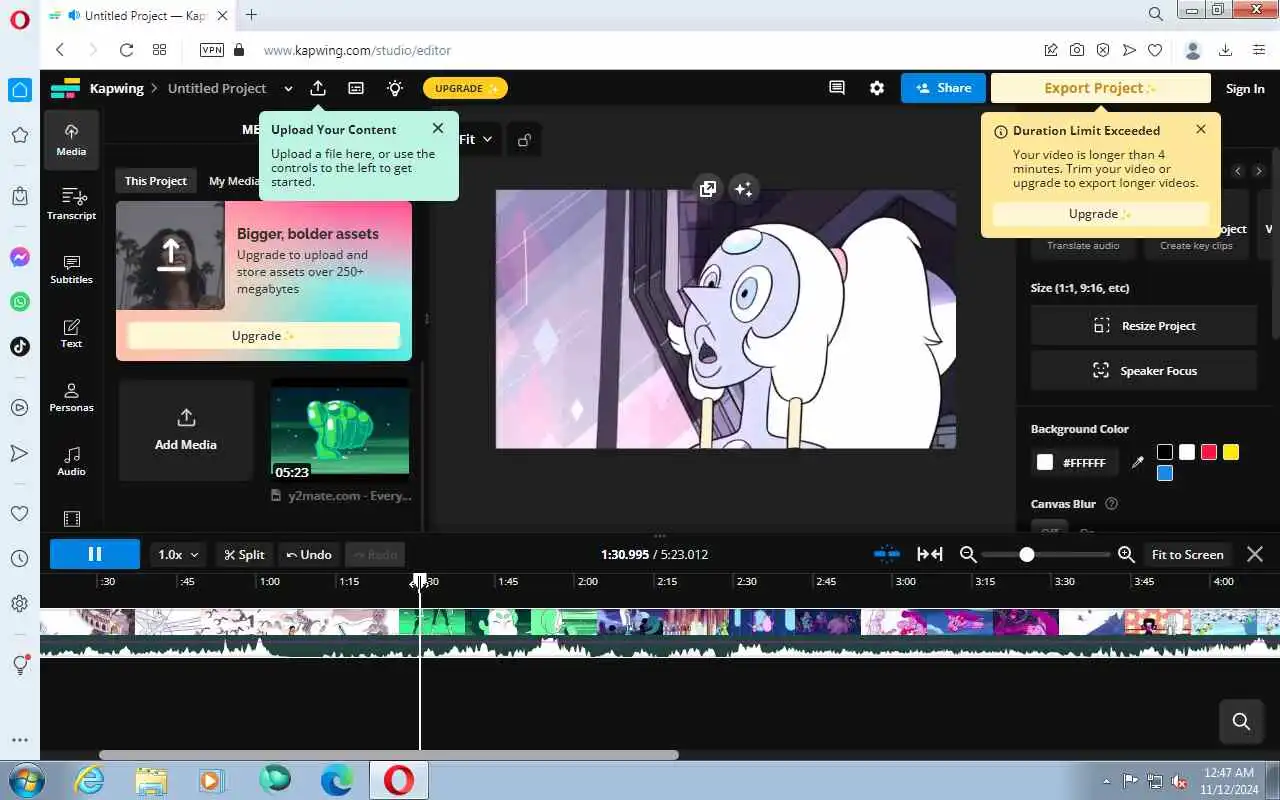Toggle timeline snapping icon

coord(887,554)
